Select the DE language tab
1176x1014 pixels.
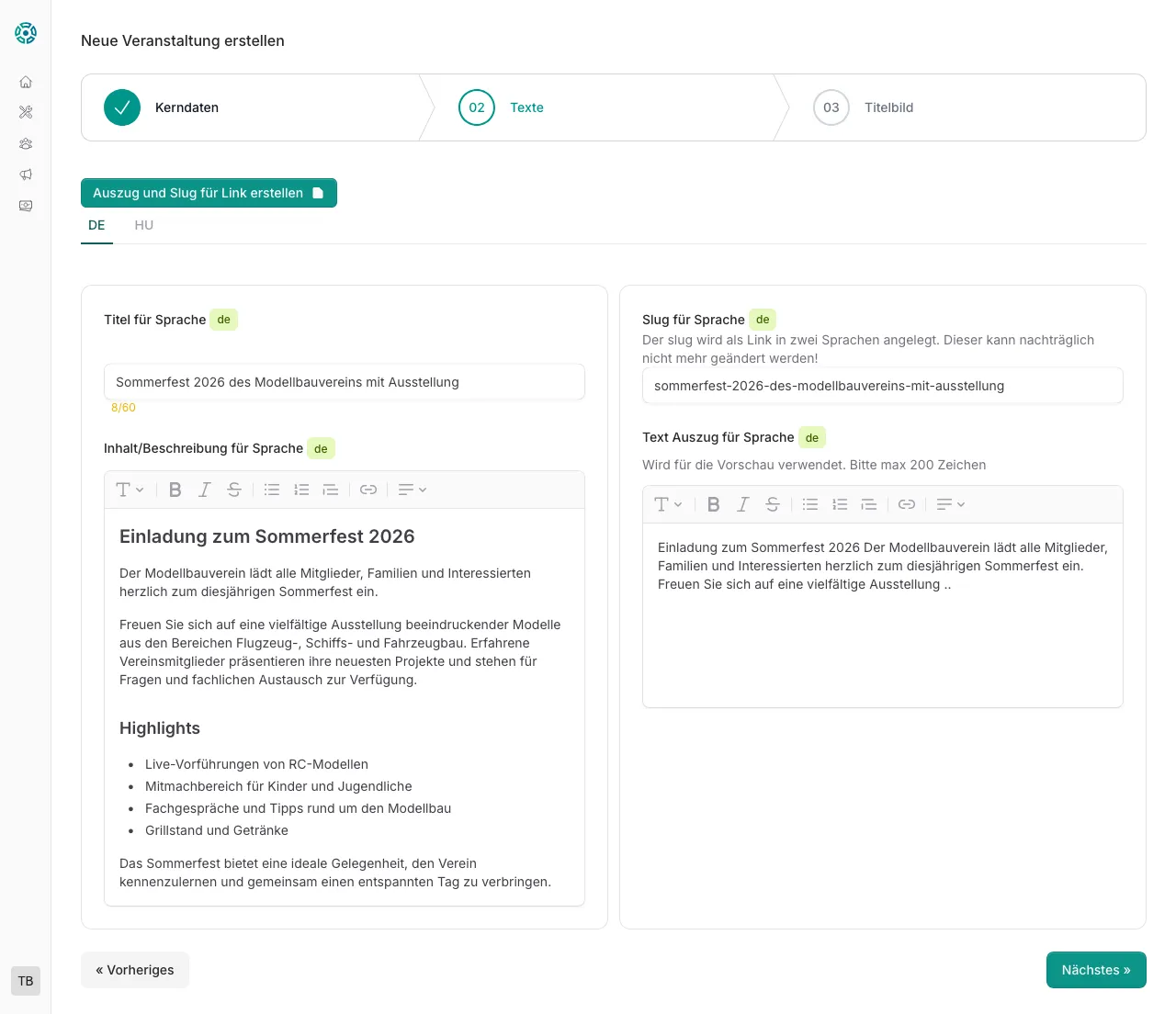click(x=96, y=225)
